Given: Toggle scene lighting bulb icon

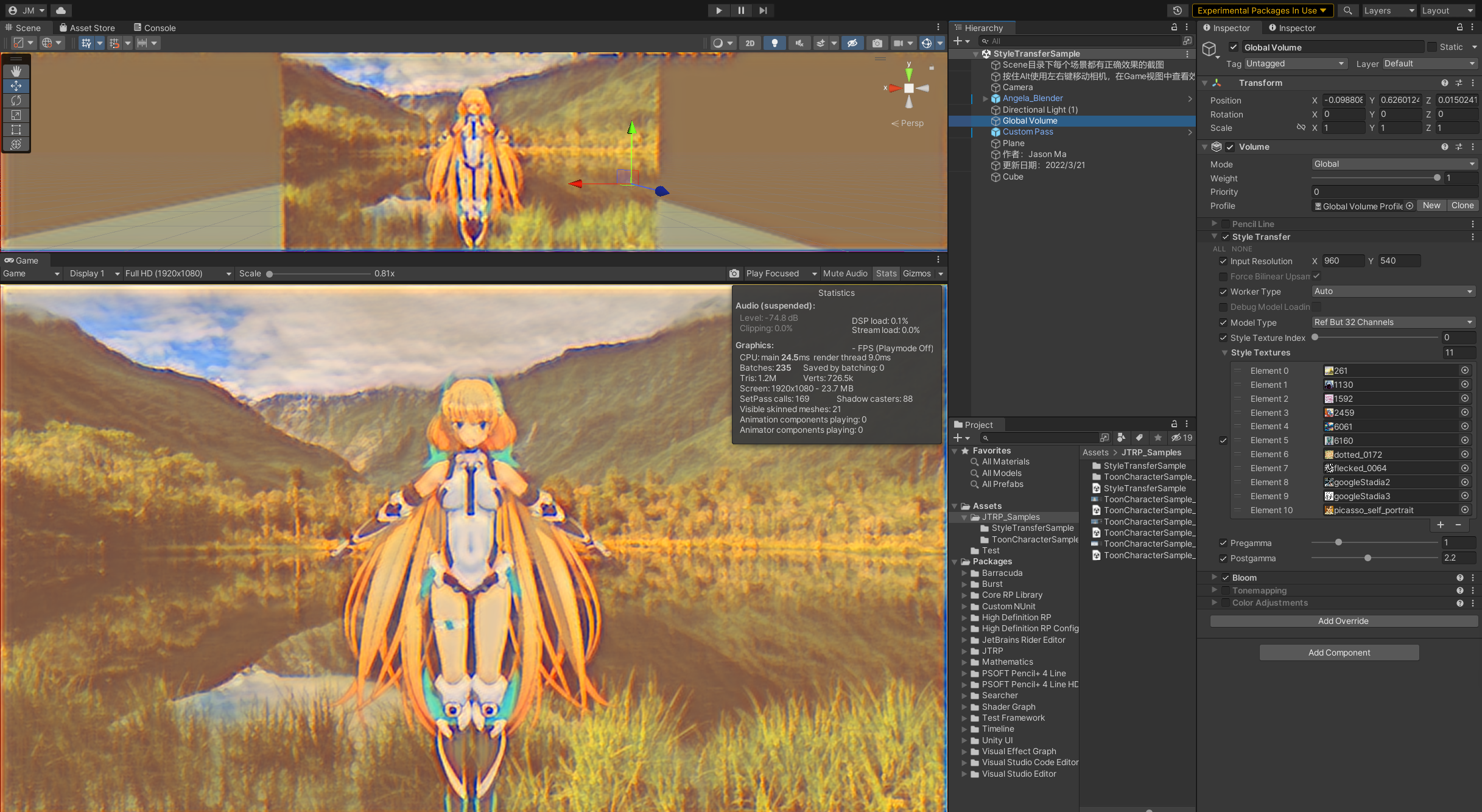Looking at the screenshot, I should (774, 43).
